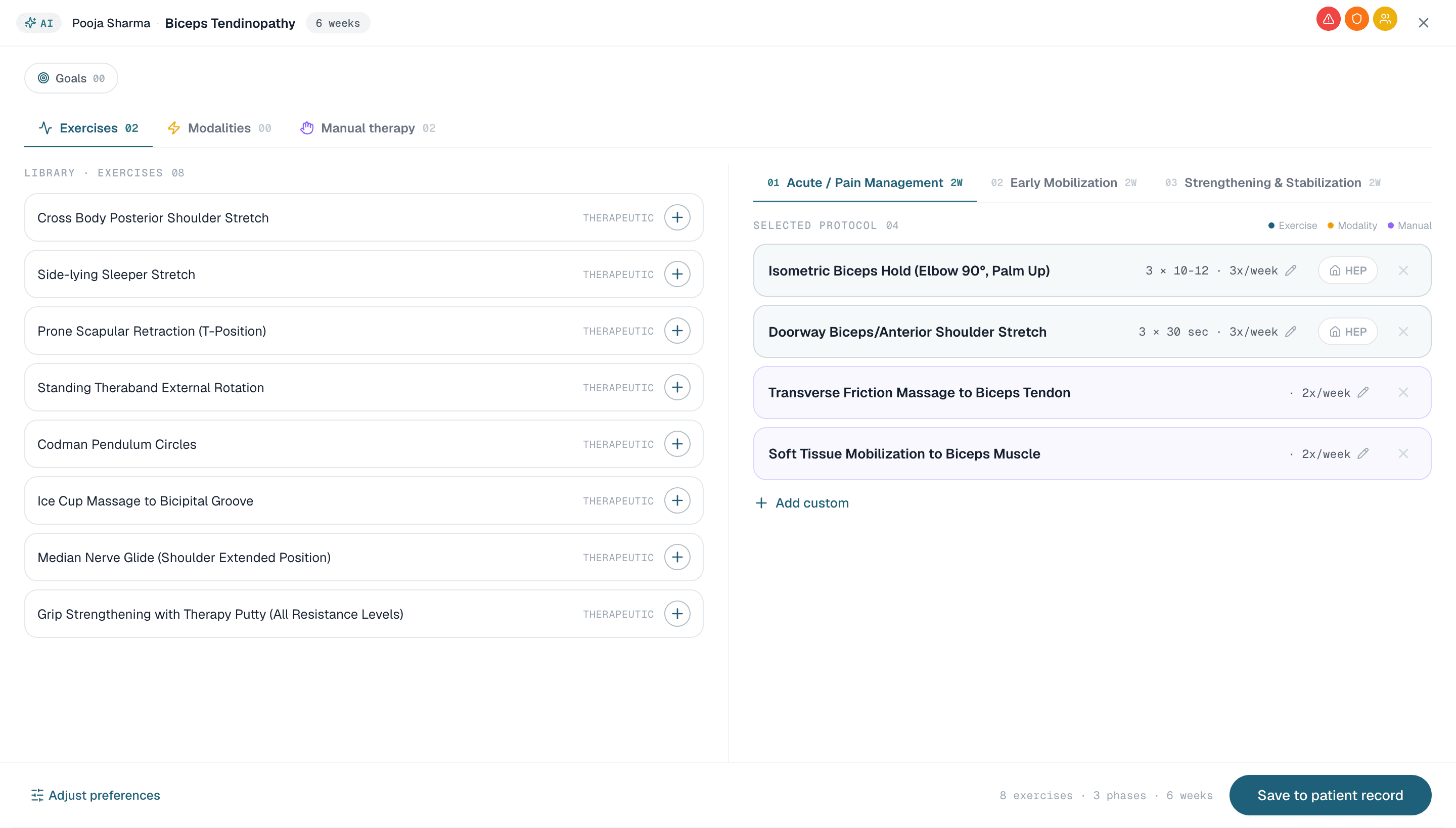
Task: Click the 3 × 30 sec dosage text
Action: pos(1173,332)
